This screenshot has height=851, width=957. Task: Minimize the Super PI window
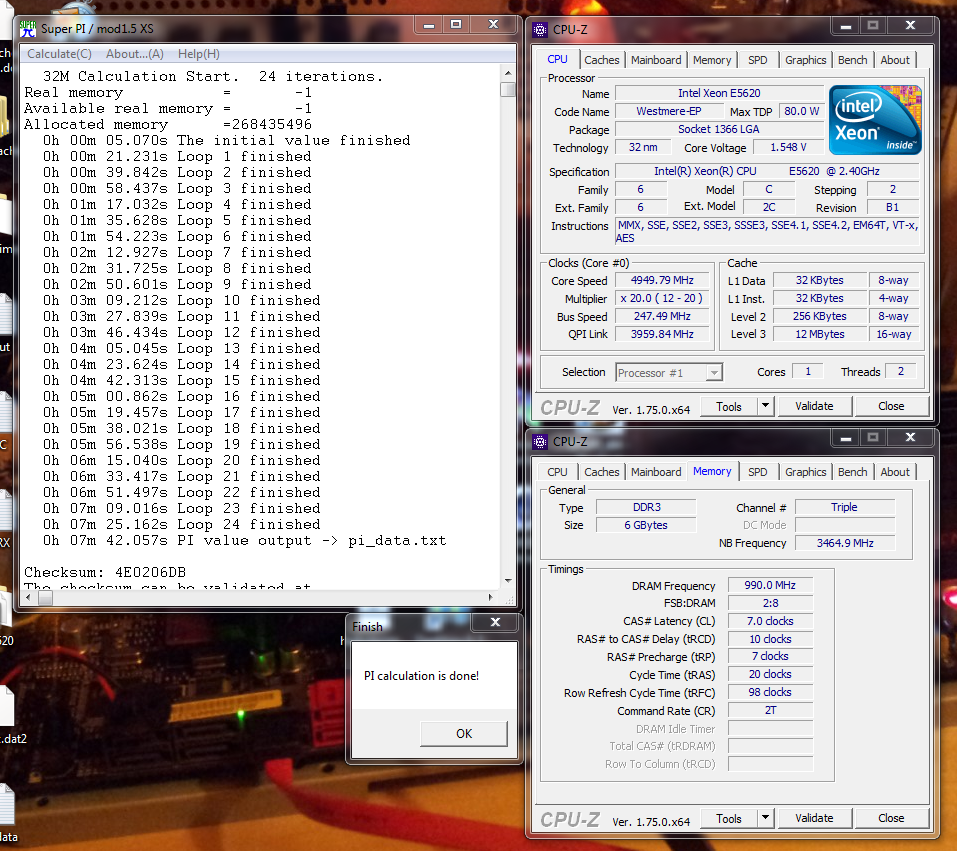pos(429,25)
